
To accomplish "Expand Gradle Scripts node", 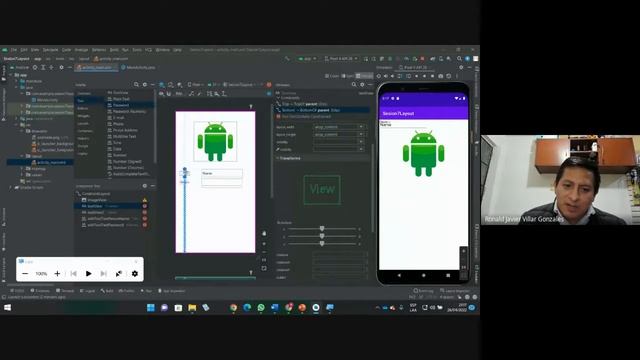I will click(11, 187).
